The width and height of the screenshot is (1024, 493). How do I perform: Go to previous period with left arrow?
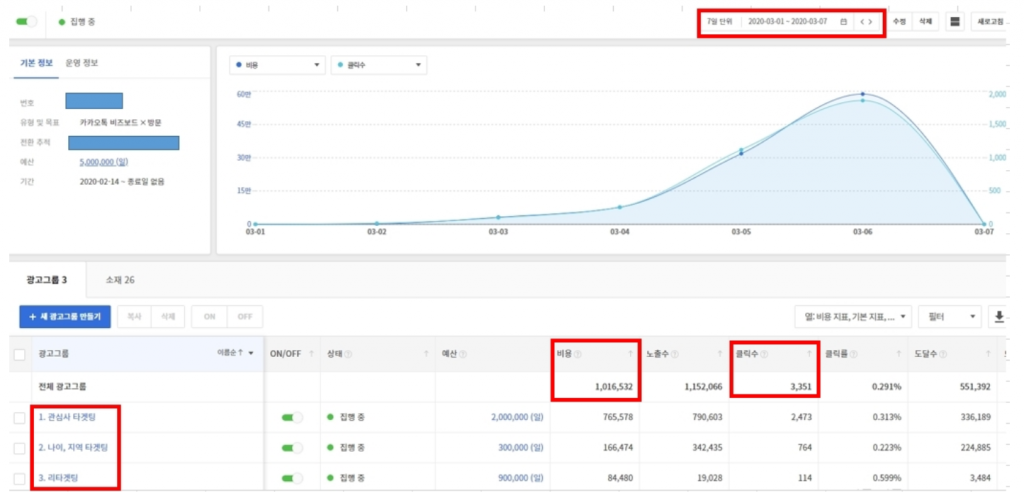tap(862, 22)
